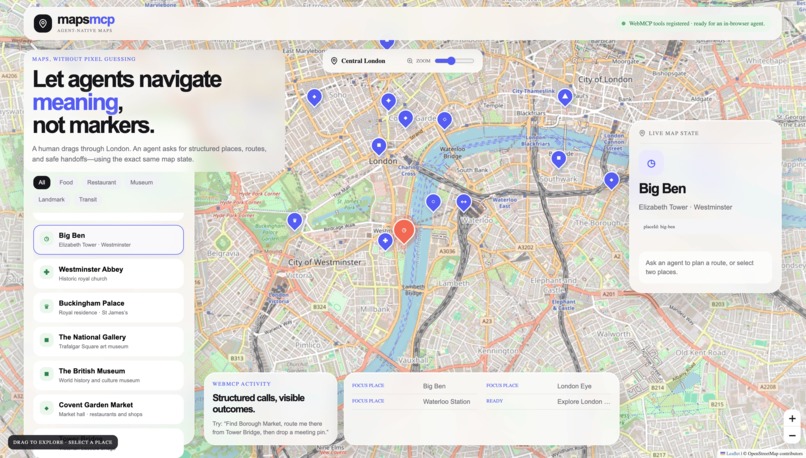Adjust the map zoom slider
This screenshot has width=806, height=458.
pyautogui.click(x=454, y=61)
